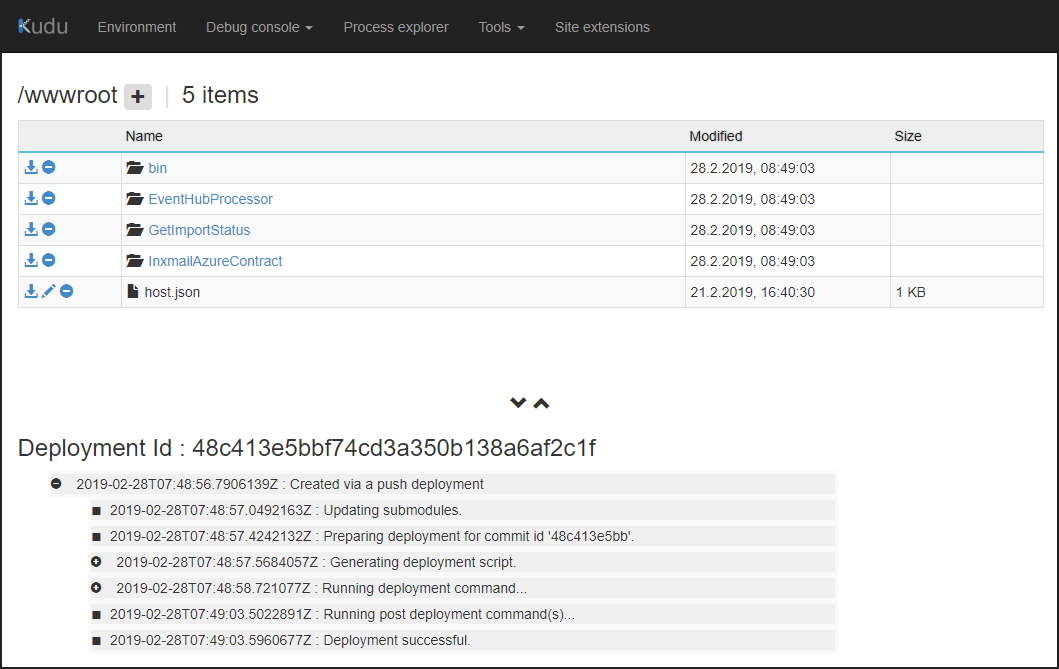The height and width of the screenshot is (669, 1059).
Task: Delete the host.json file
Action: point(66,292)
